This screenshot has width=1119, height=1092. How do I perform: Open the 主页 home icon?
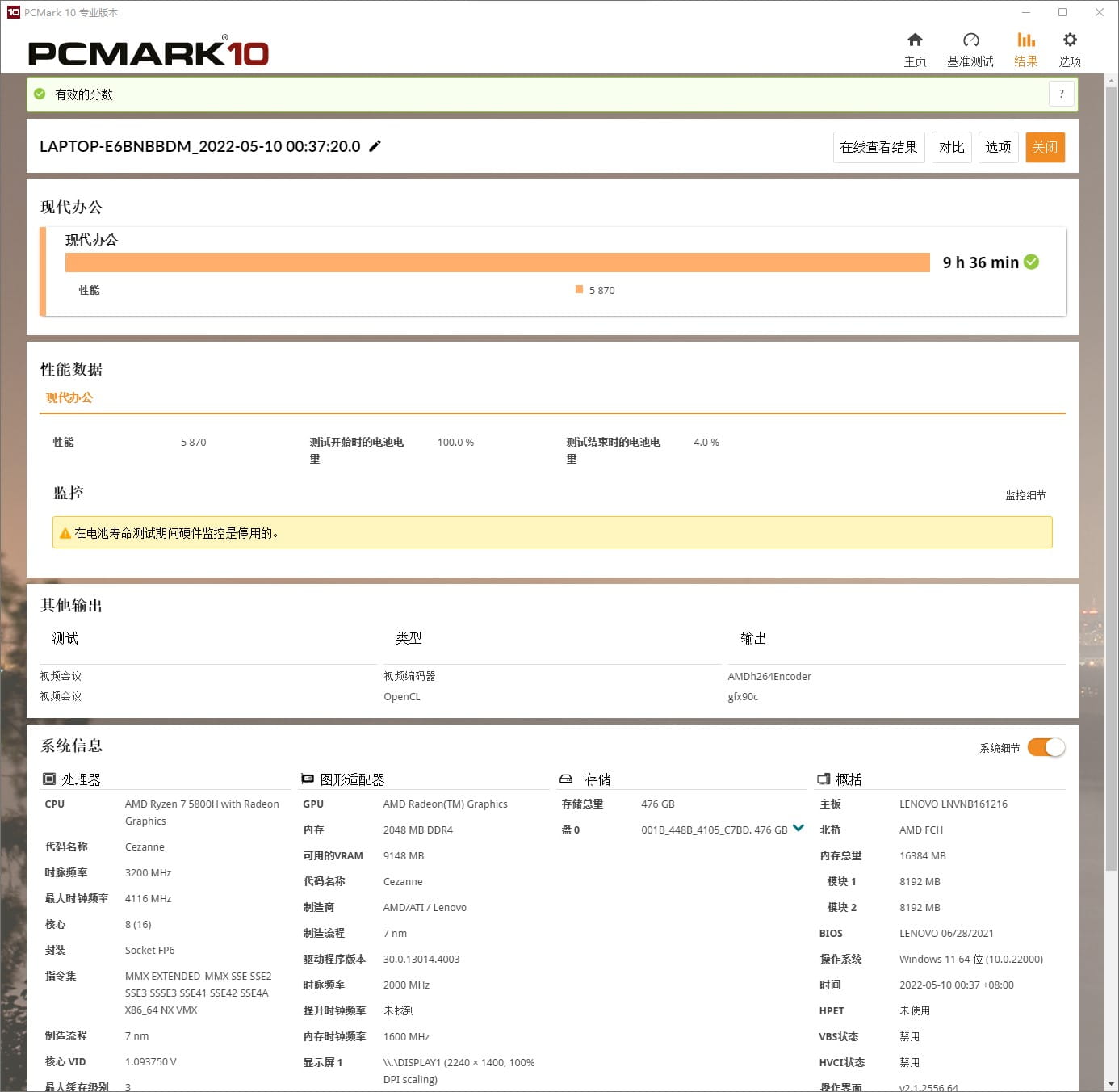(x=915, y=40)
